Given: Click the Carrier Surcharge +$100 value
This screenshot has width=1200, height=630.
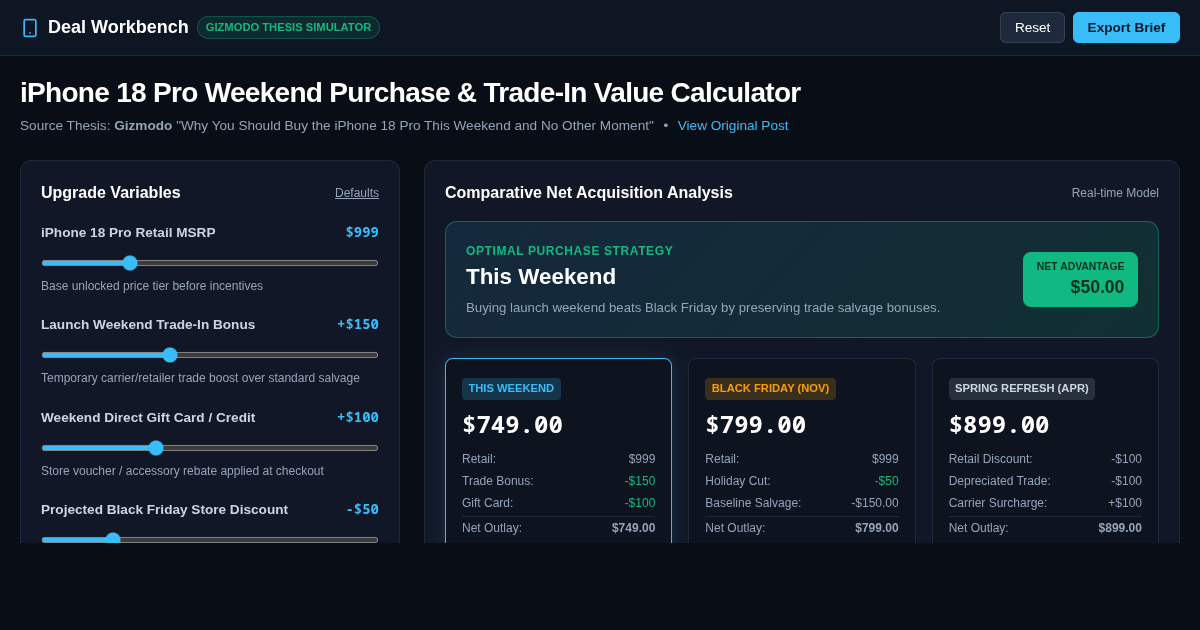Looking at the screenshot, I should 1125,503.
